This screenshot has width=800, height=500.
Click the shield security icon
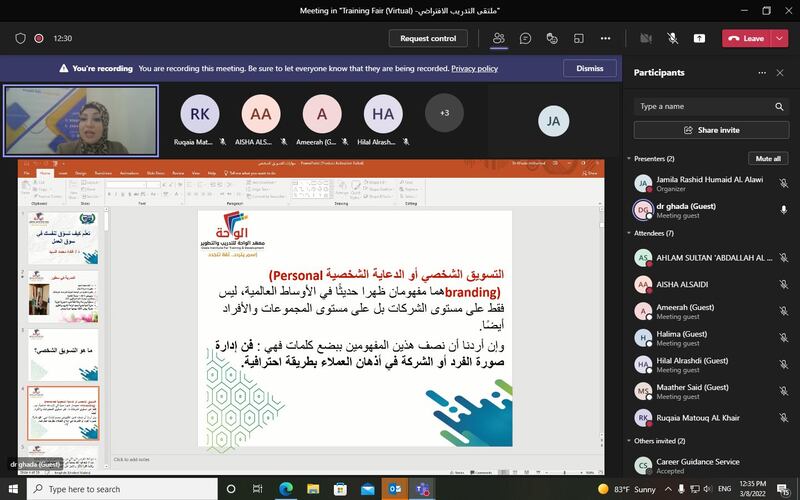(x=20, y=38)
